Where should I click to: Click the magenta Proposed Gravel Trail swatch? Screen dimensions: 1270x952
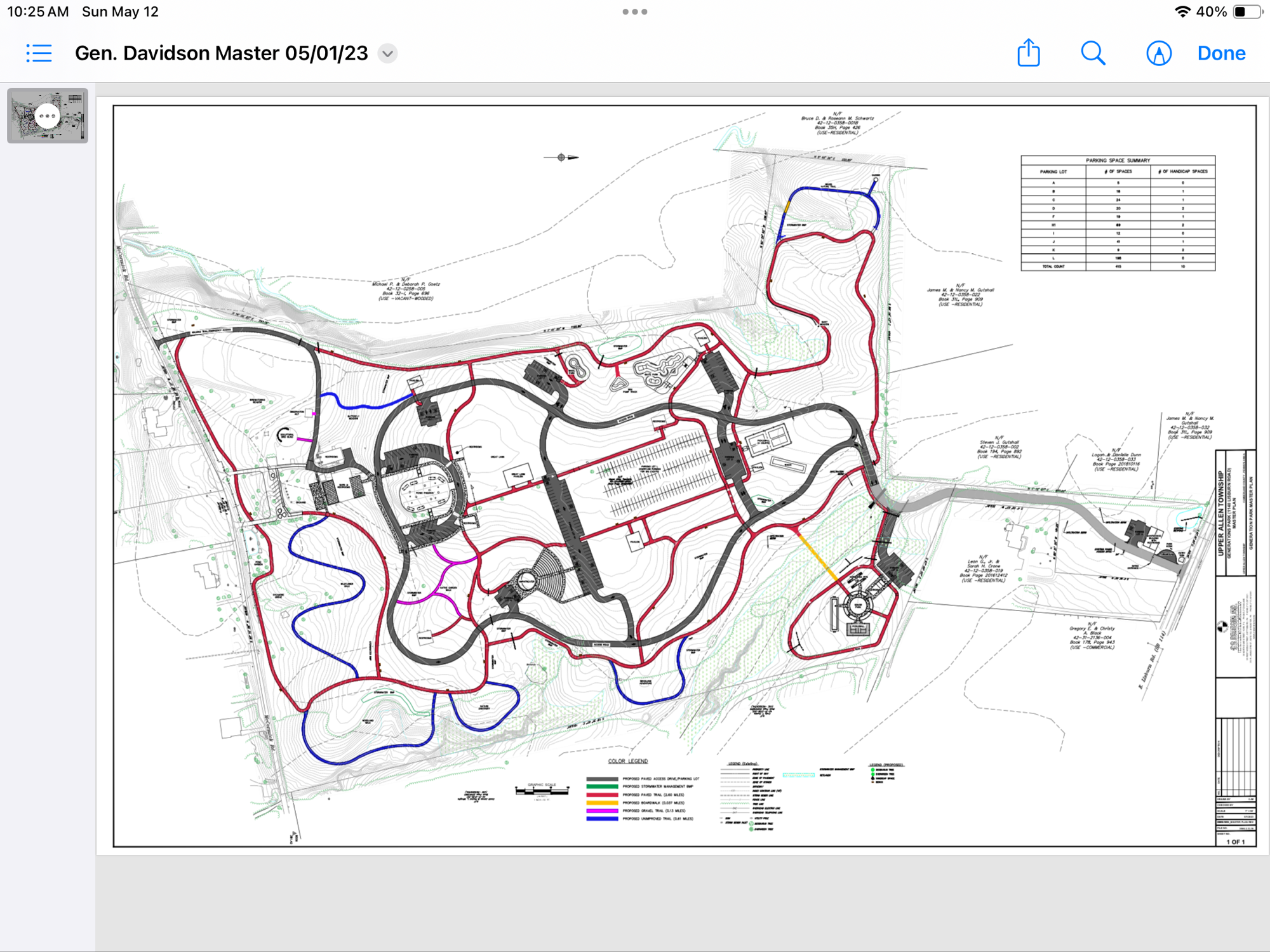pos(602,810)
